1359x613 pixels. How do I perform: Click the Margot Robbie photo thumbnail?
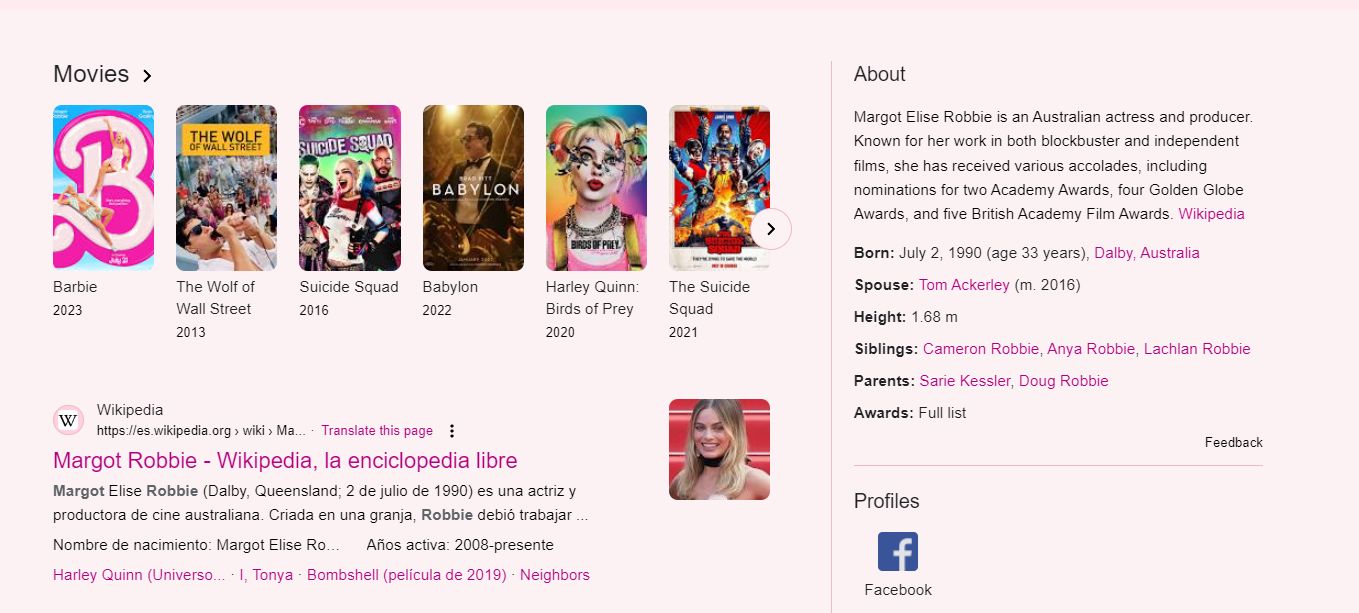click(x=719, y=449)
